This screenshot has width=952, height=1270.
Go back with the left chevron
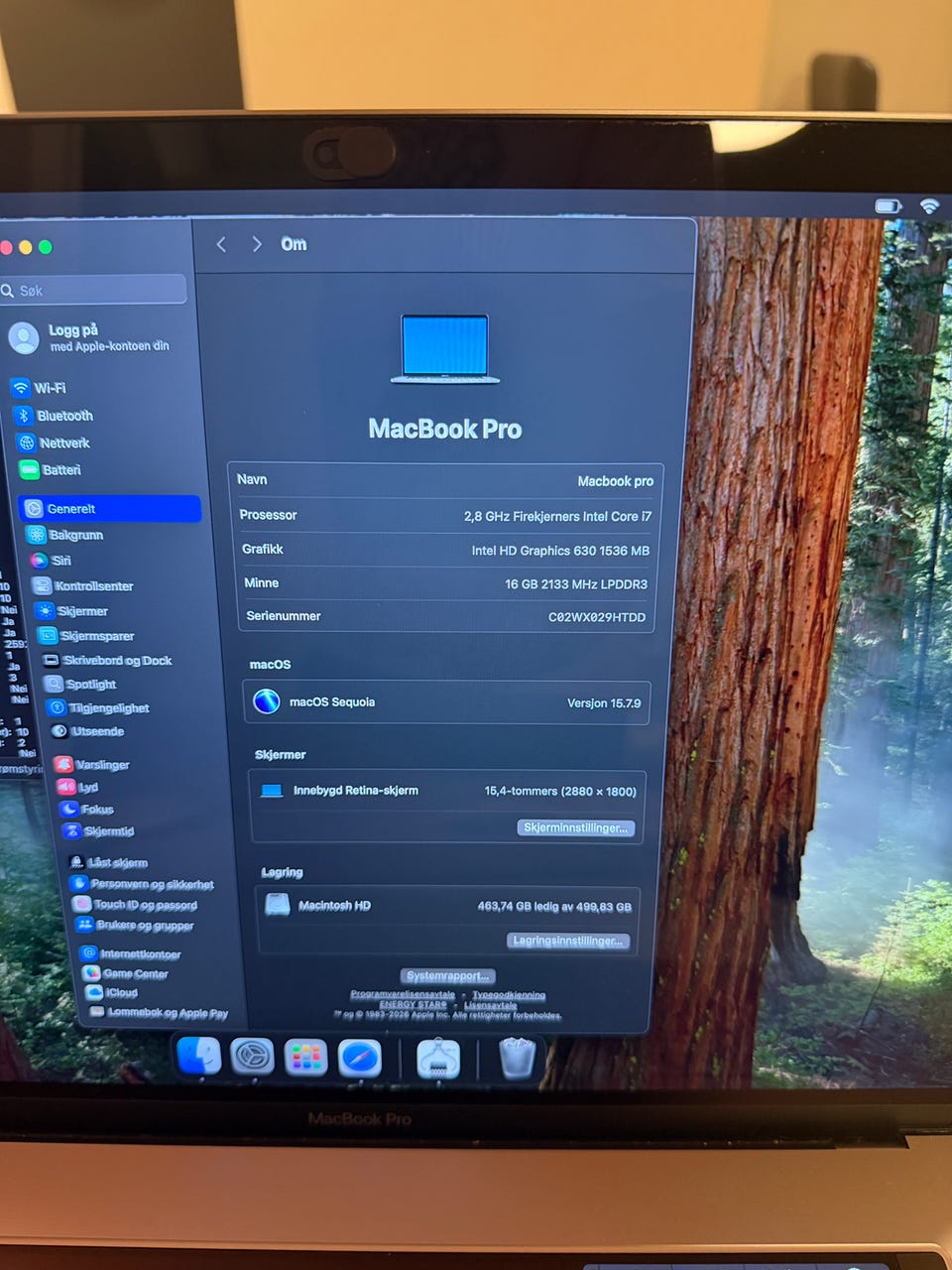tap(221, 244)
